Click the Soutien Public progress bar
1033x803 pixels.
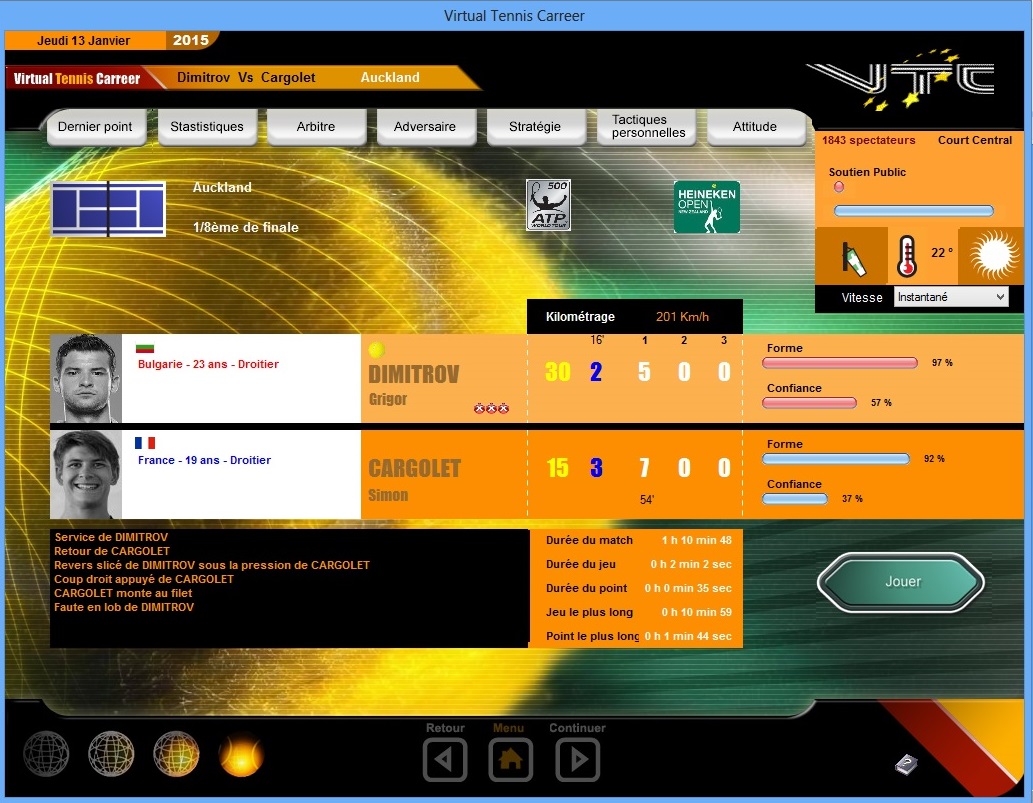[913, 211]
